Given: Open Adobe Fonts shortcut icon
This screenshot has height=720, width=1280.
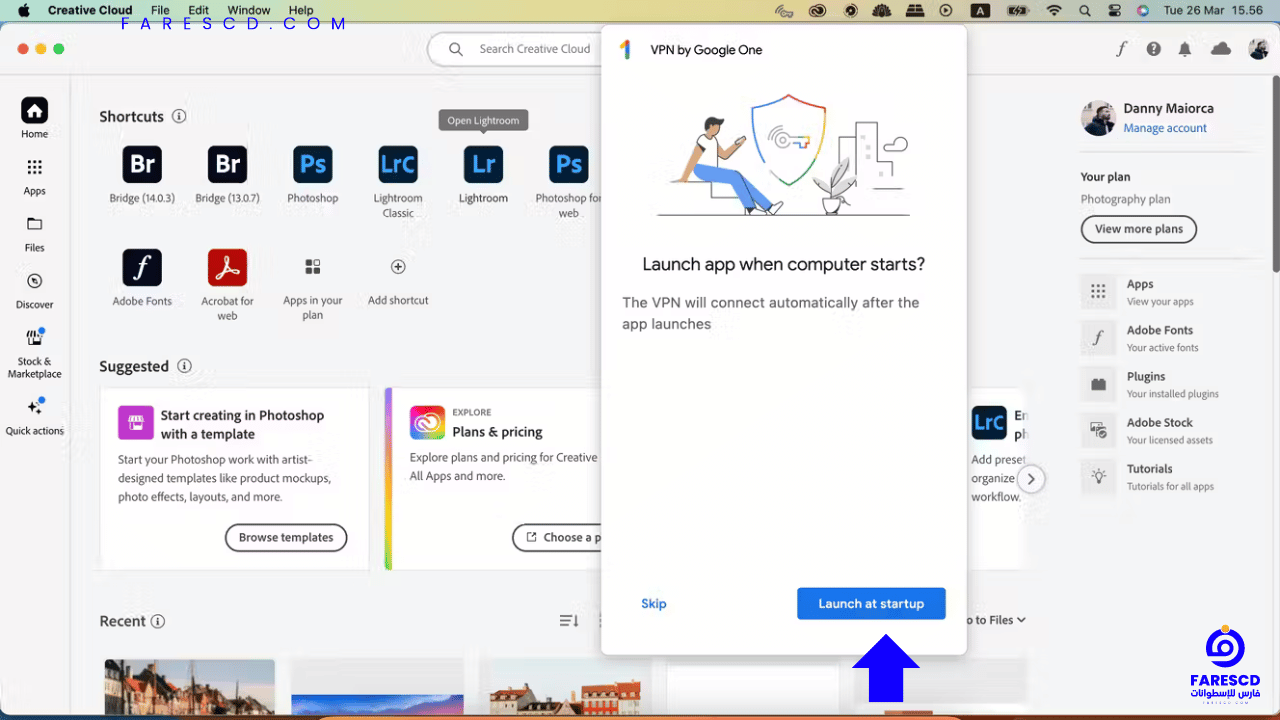Looking at the screenshot, I should (142, 267).
